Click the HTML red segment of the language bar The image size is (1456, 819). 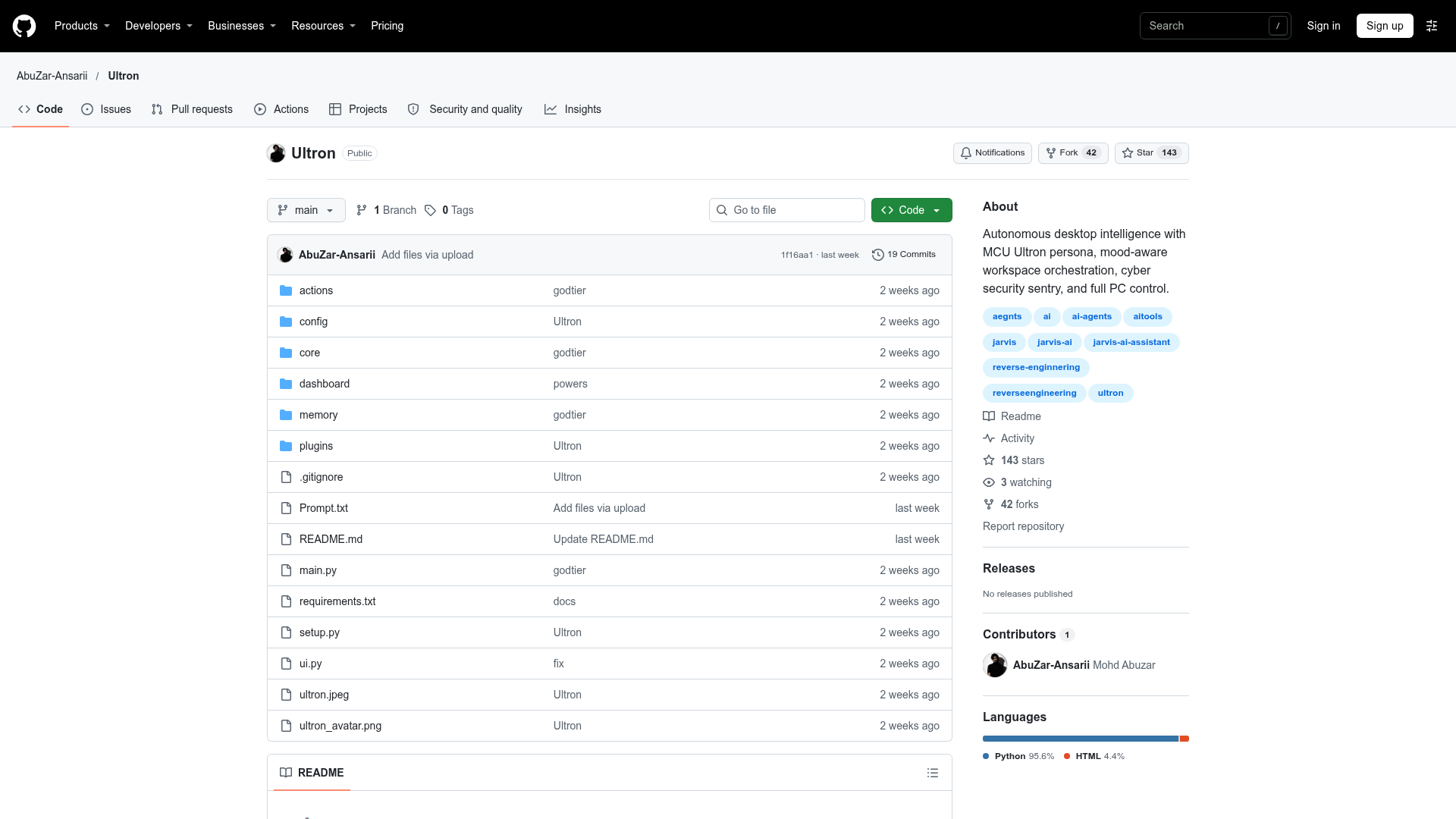coord(1185,739)
